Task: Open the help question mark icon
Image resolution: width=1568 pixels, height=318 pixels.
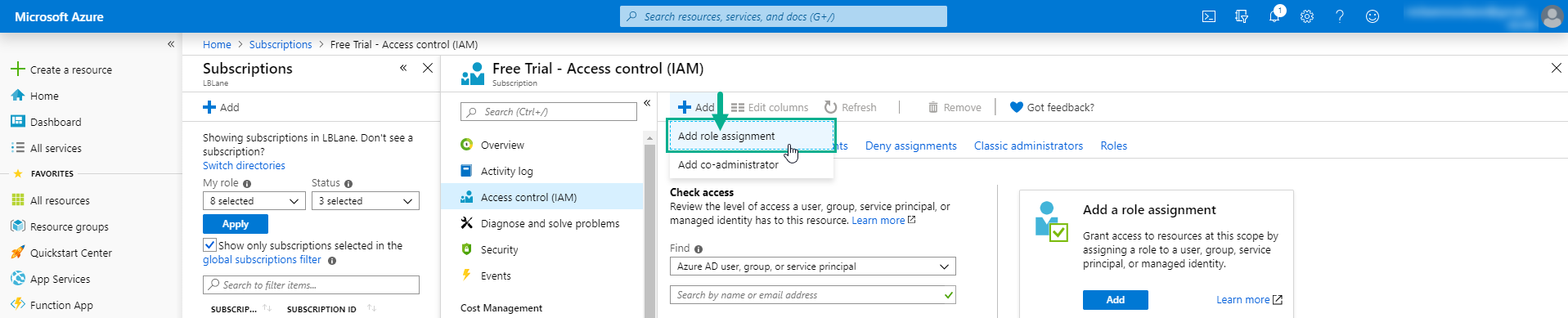Action: tap(1340, 16)
